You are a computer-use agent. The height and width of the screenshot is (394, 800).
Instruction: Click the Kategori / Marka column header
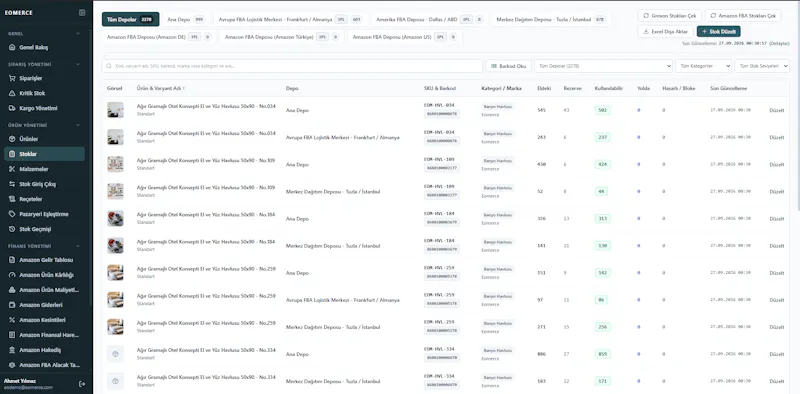pyautogui.click(x=502, y=88)
